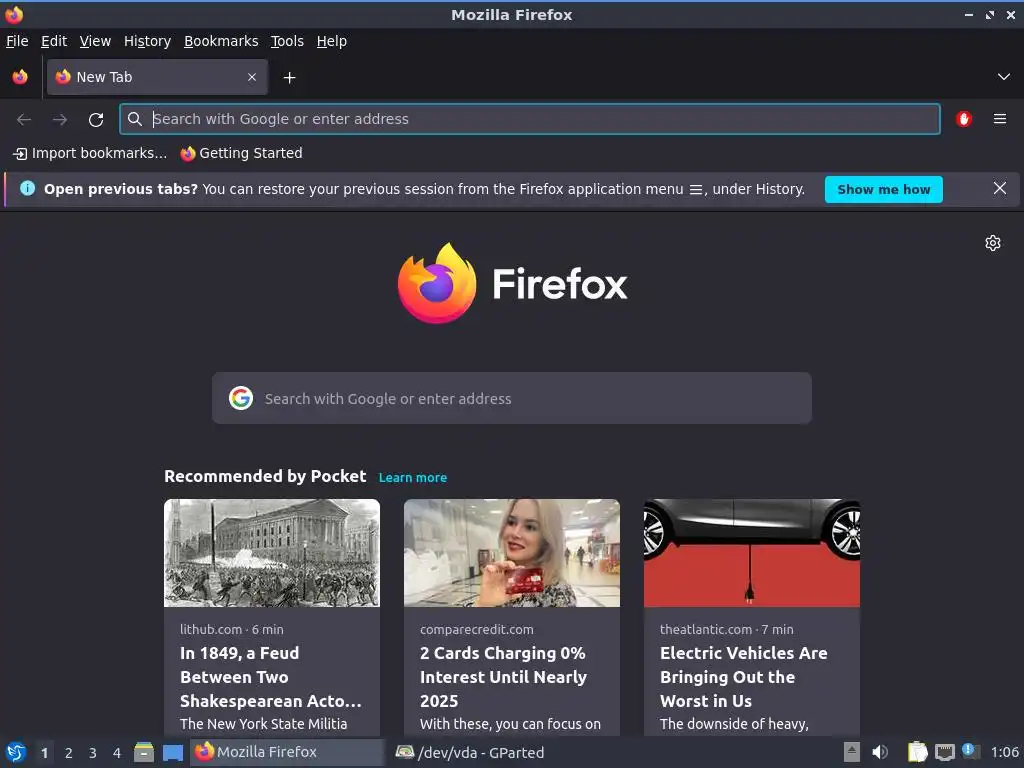This screenshot has width=1024, height=768.
Task: Click the eject removable media tray icon
Action: (x=852, y=752)
